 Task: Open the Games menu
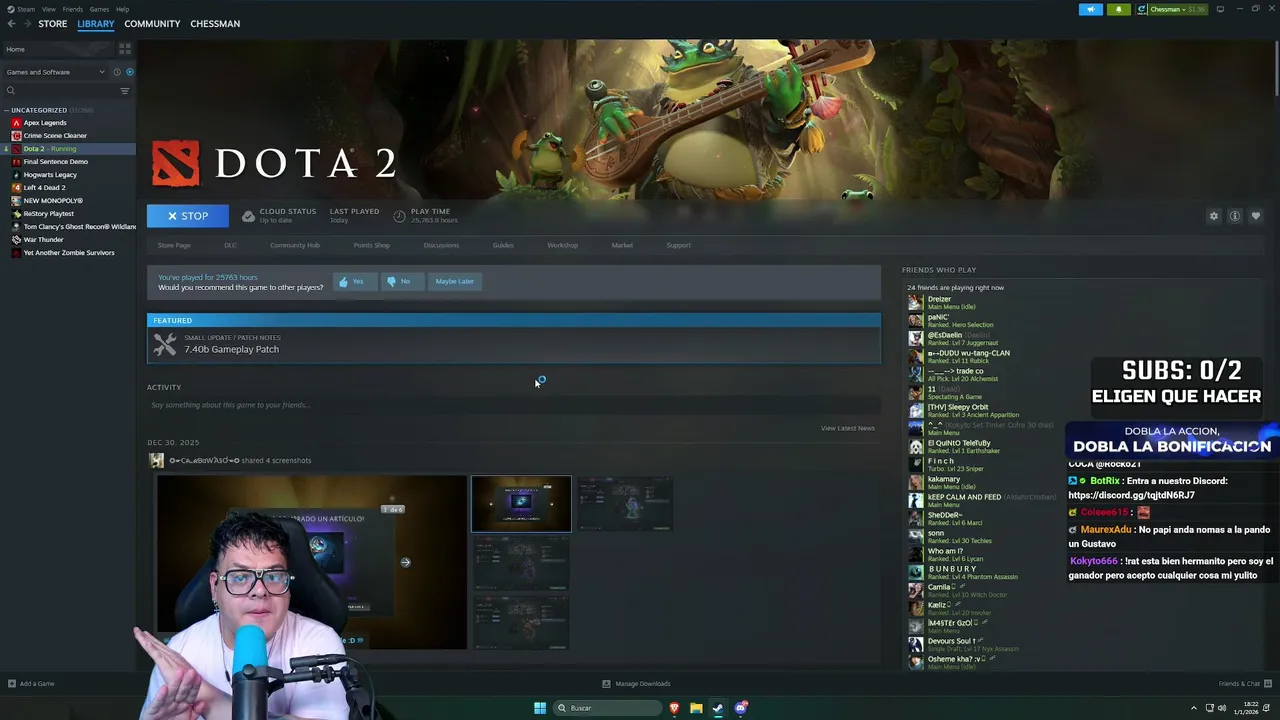tap(99, 9)
